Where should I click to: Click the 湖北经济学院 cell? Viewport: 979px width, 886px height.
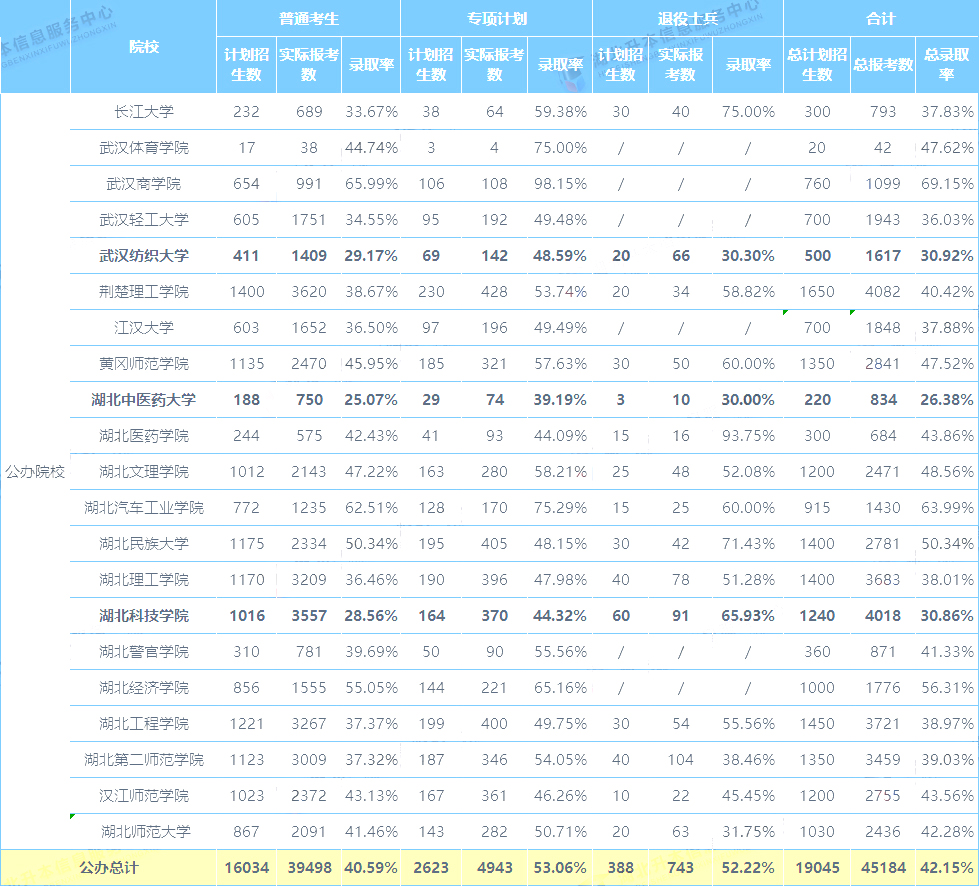[144, 688]
